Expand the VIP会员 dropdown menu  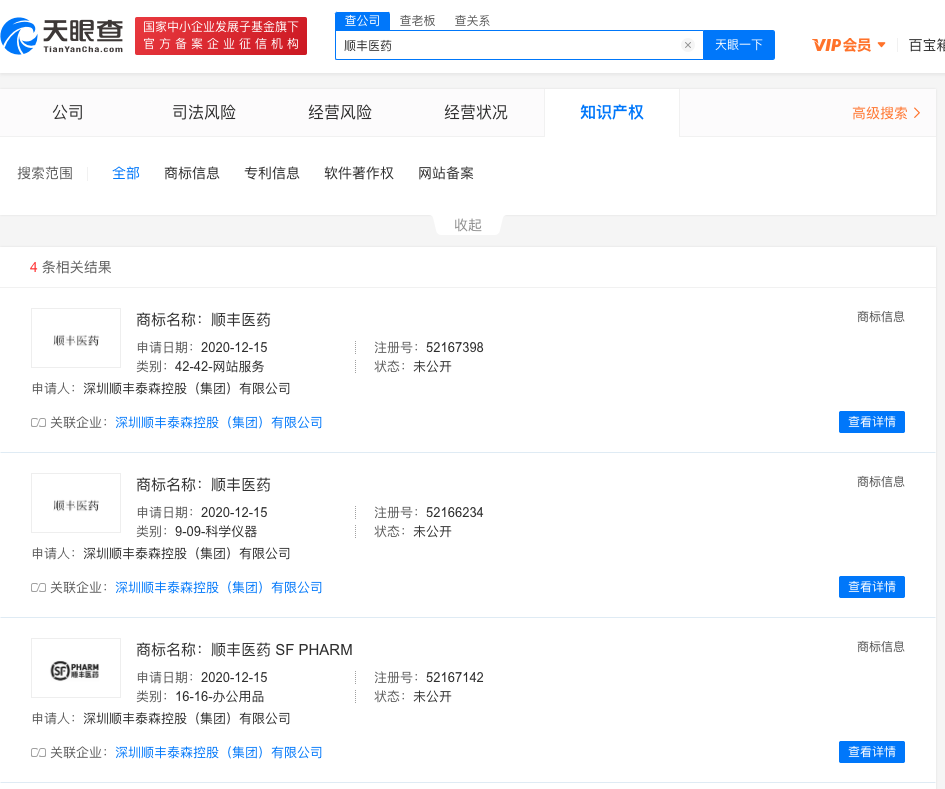pyautogui.click(x=849, y=45)
